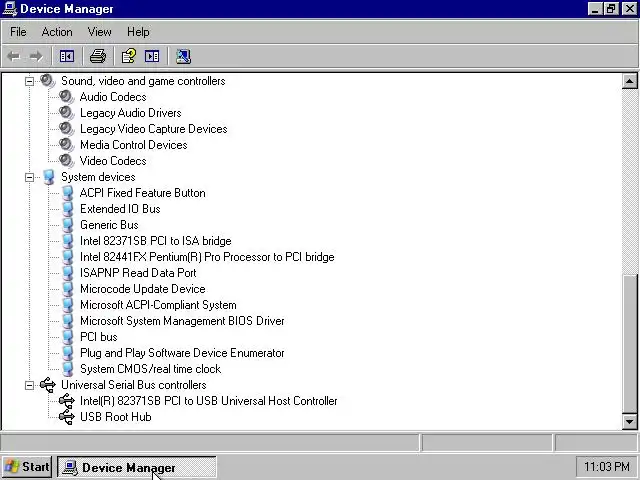Click the System CMOS/real time clock icon

68,369
